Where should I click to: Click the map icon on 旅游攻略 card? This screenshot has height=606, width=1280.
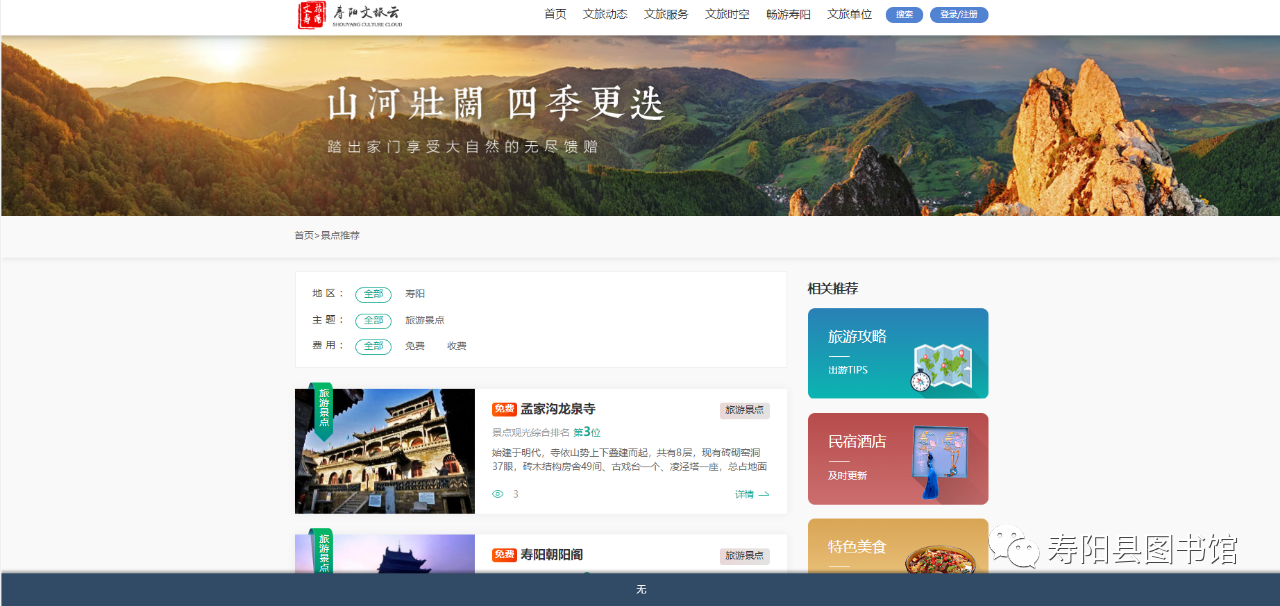point(942,367)
